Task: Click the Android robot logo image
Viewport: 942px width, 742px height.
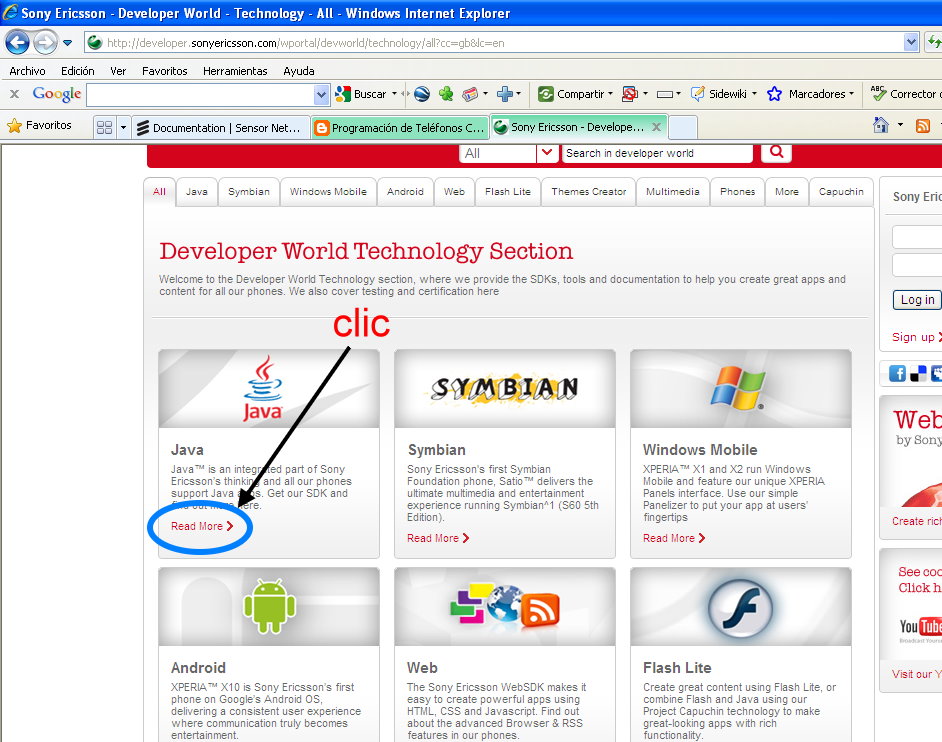Action: [269, 607]
